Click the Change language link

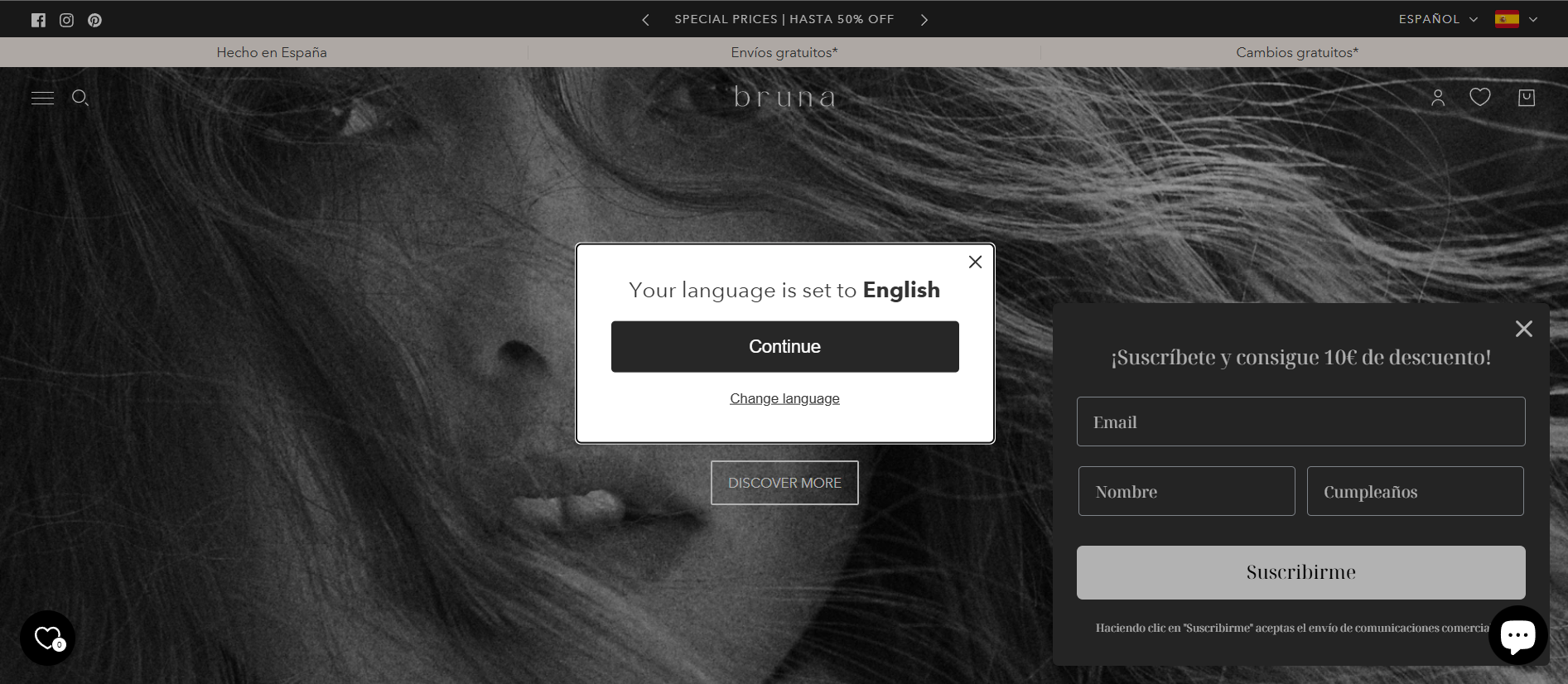(784, 398)
